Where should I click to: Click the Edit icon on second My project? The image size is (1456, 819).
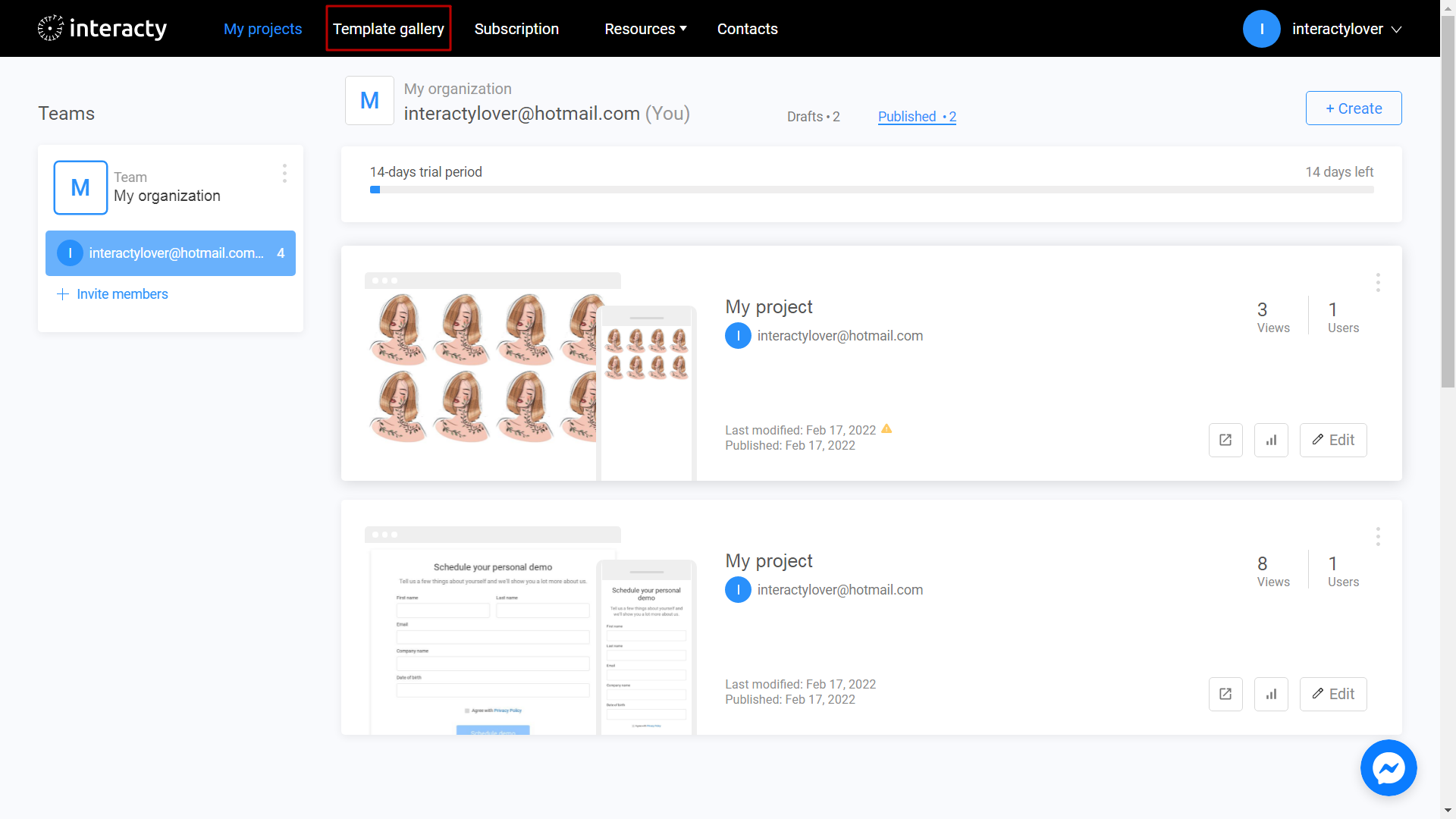[1333, 694]
